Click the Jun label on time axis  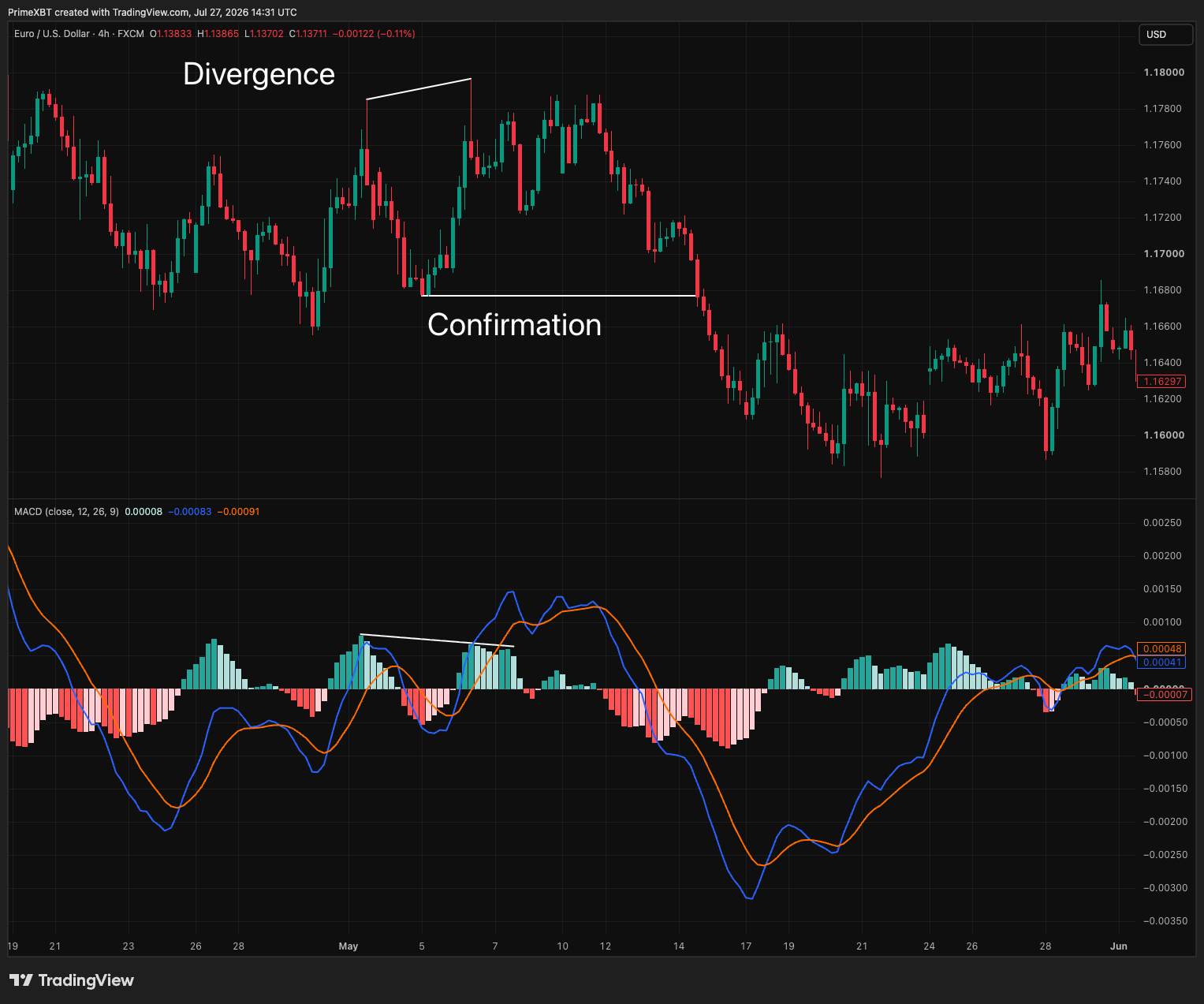pyautogui.click(x=1119, y=946)
